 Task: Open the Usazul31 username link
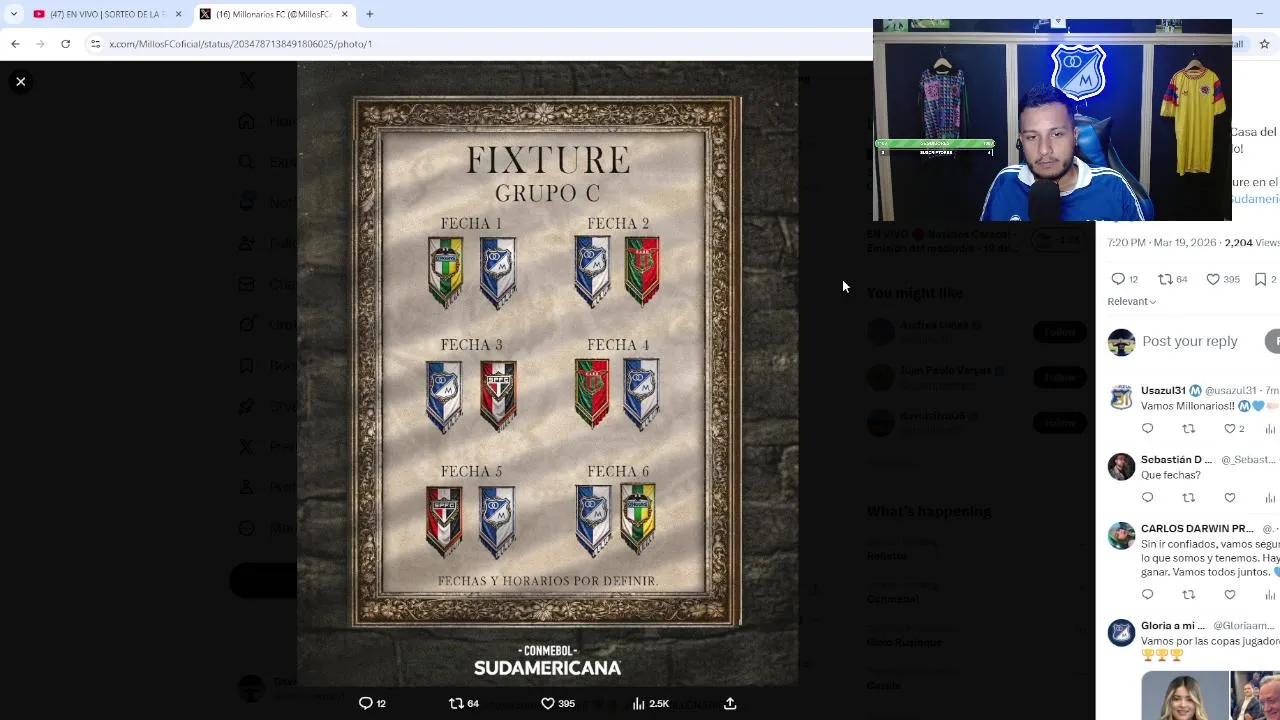point(1163,390)
